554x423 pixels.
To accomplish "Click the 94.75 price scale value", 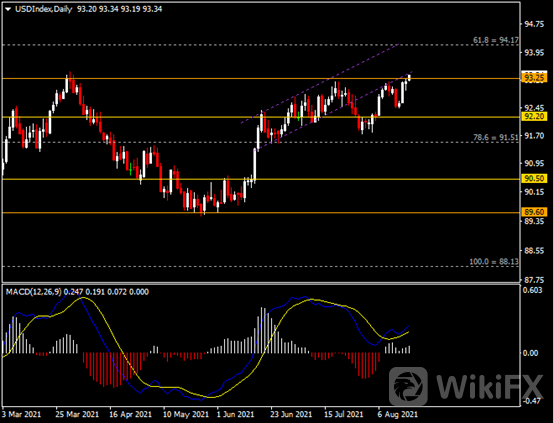I will tap(534, 24).
